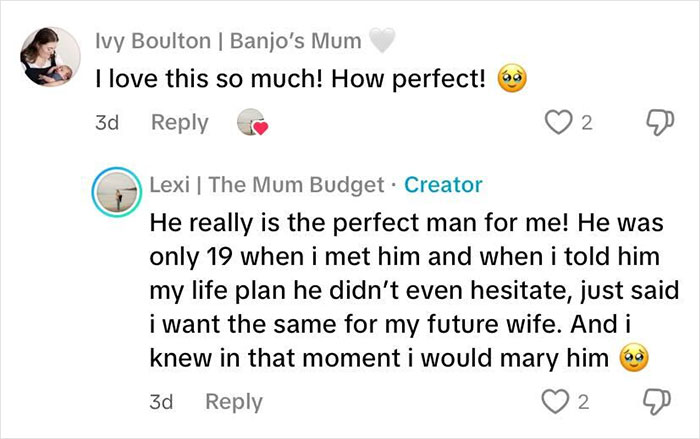Click the pleading emoji after "How perfect!"
The image size is (700, 439).
pos(513,78)
